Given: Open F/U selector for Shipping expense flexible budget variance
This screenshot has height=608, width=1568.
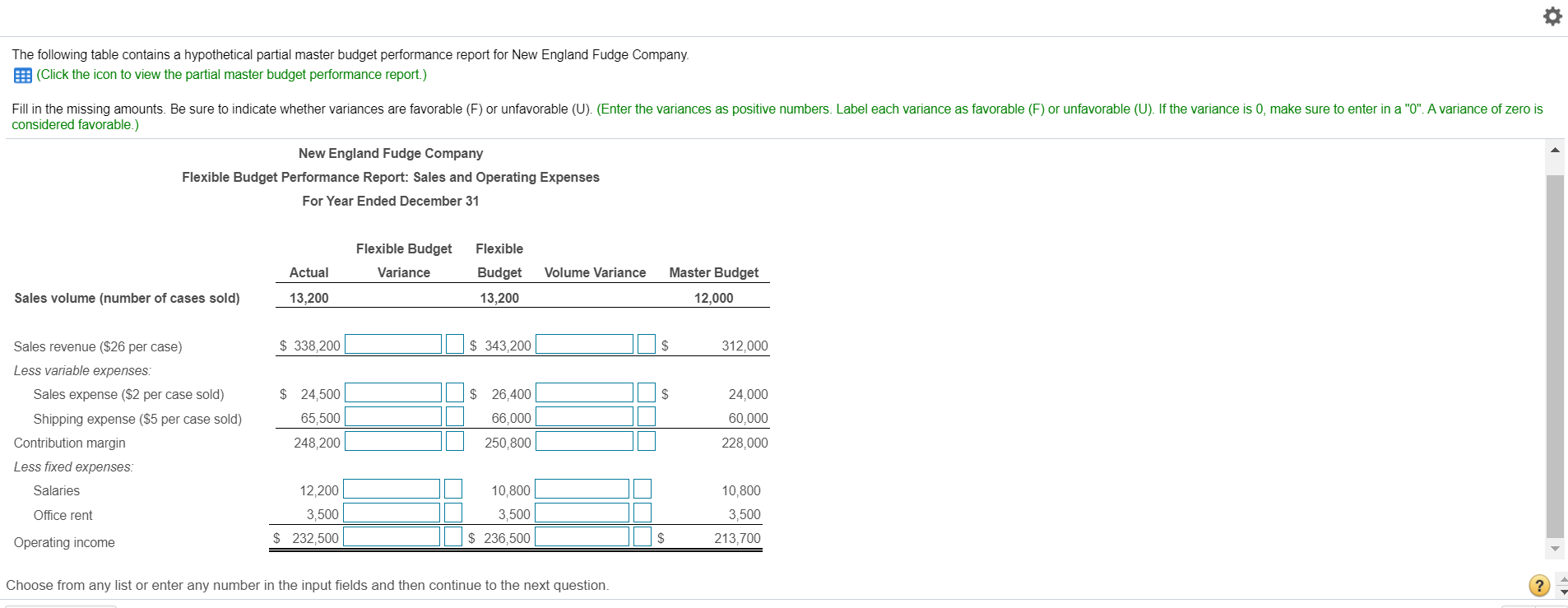Looking at the screenshot, I should pyautogui.click(x=455, y=416).
